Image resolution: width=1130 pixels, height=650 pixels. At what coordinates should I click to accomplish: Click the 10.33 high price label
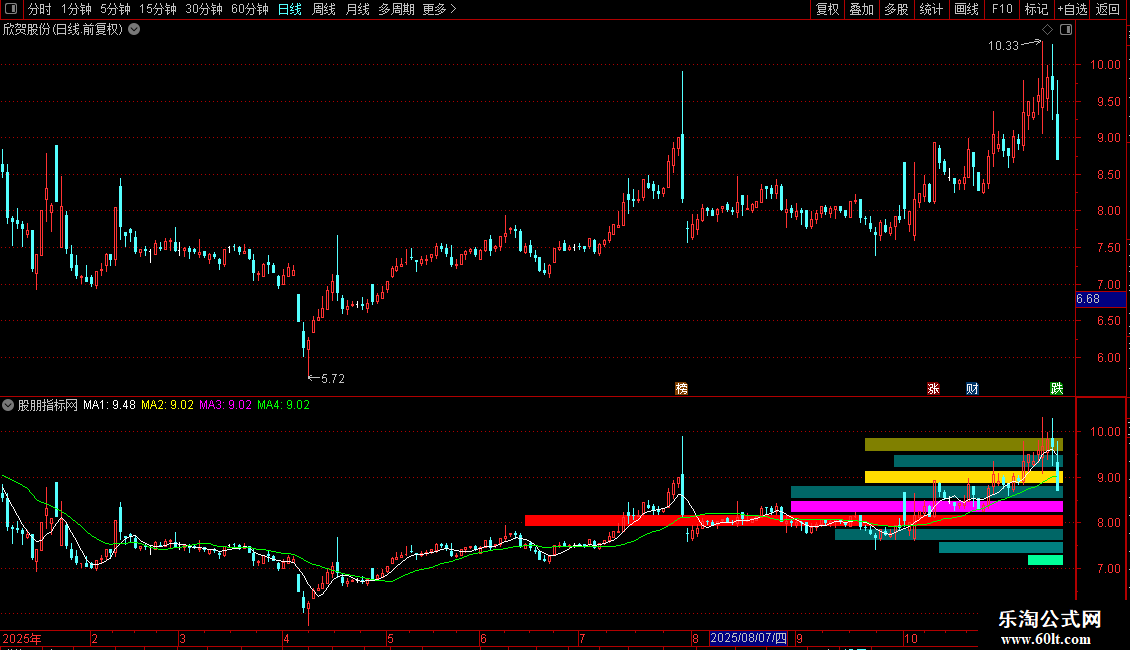point(1003,45)
